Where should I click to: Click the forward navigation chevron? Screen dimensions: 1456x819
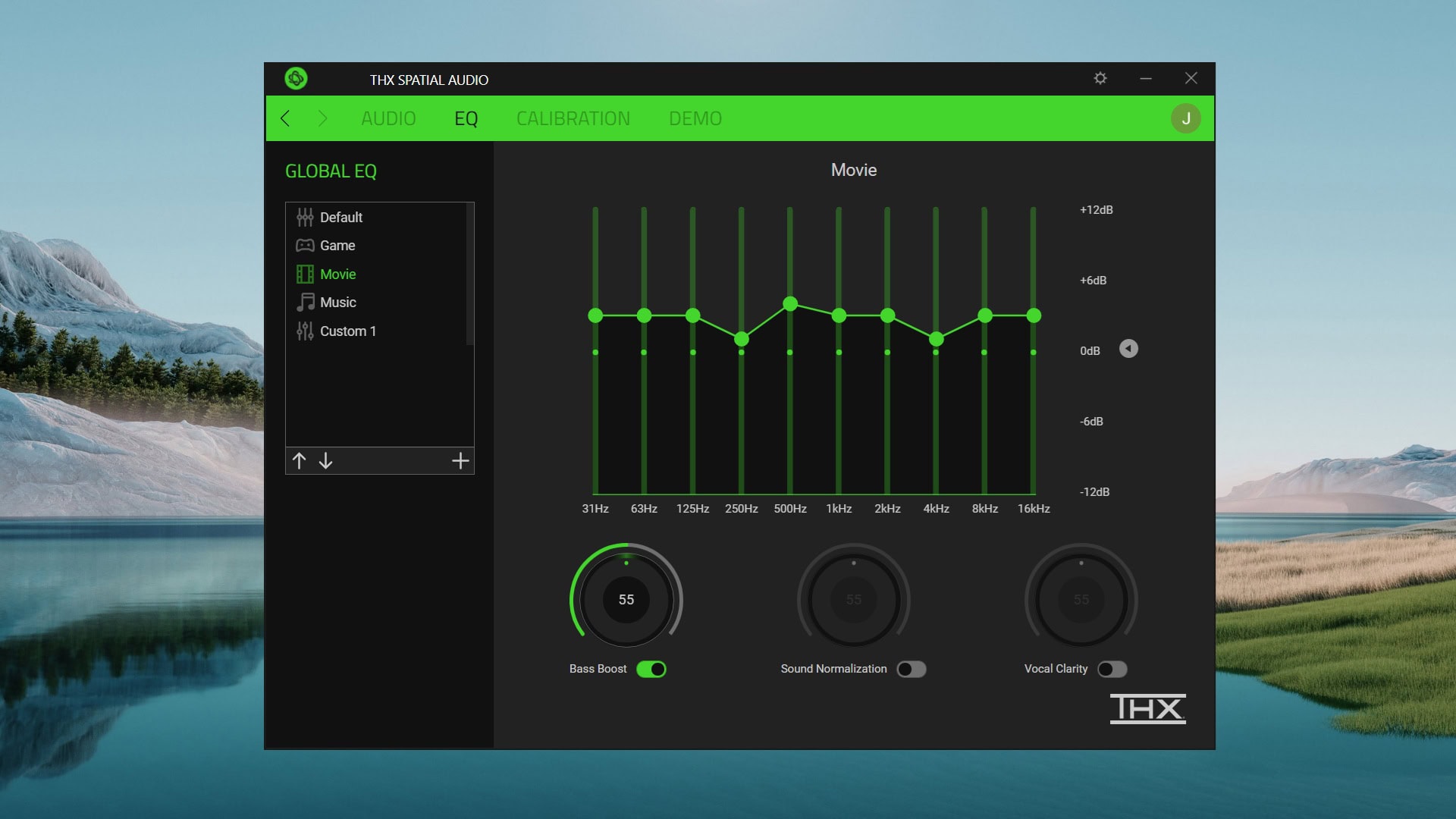[322, 118]
